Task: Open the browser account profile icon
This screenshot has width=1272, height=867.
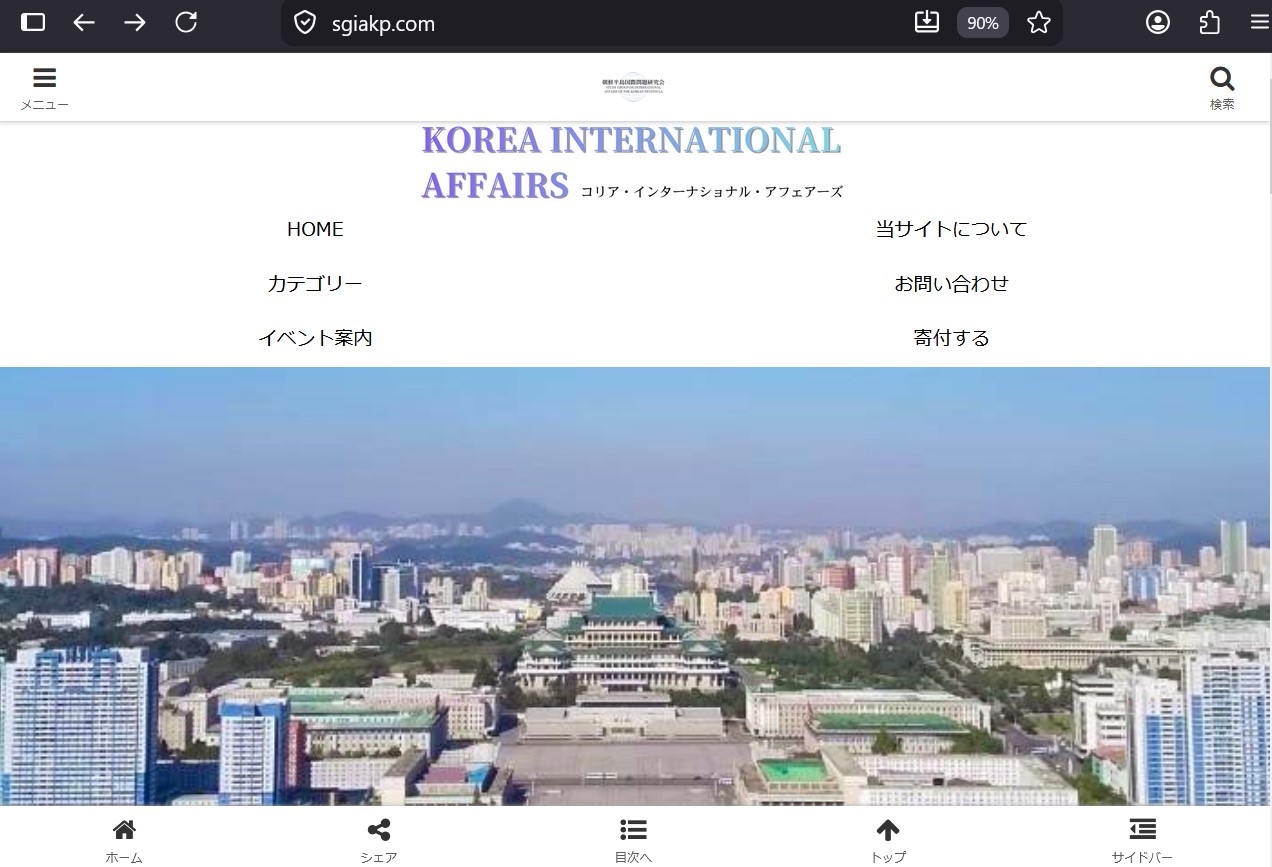Action: point(1158,22)
